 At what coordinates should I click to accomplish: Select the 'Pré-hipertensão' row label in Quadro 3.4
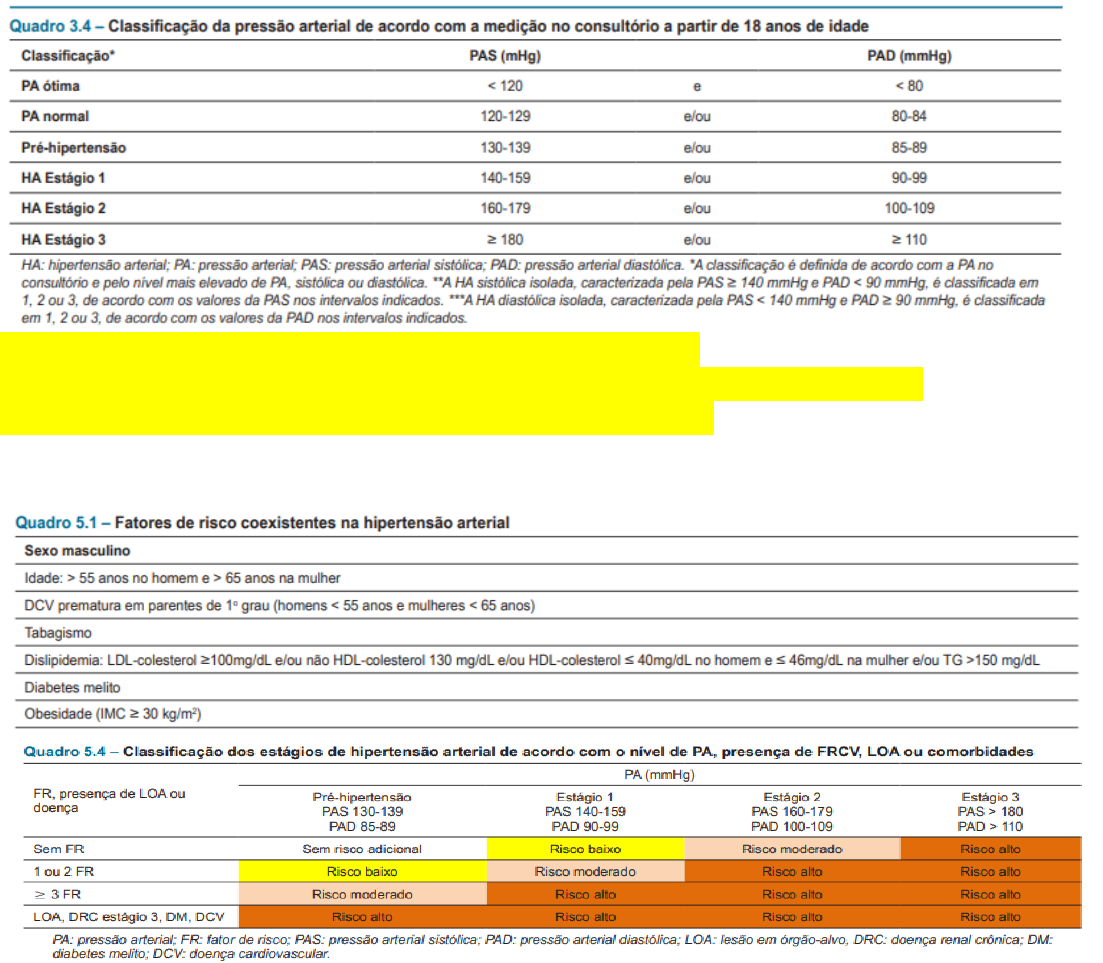click(73, 148)
